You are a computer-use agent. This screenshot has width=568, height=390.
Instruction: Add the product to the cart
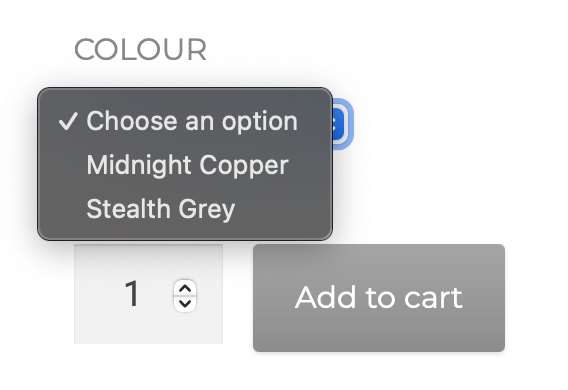click(x=379, y=298)
